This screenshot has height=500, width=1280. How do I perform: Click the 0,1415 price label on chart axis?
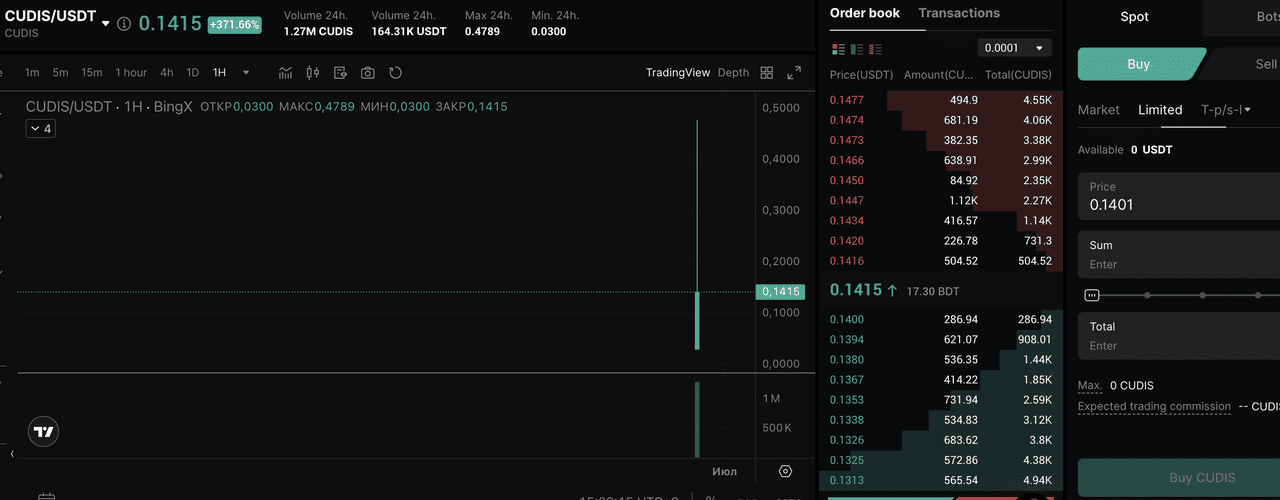780,292
